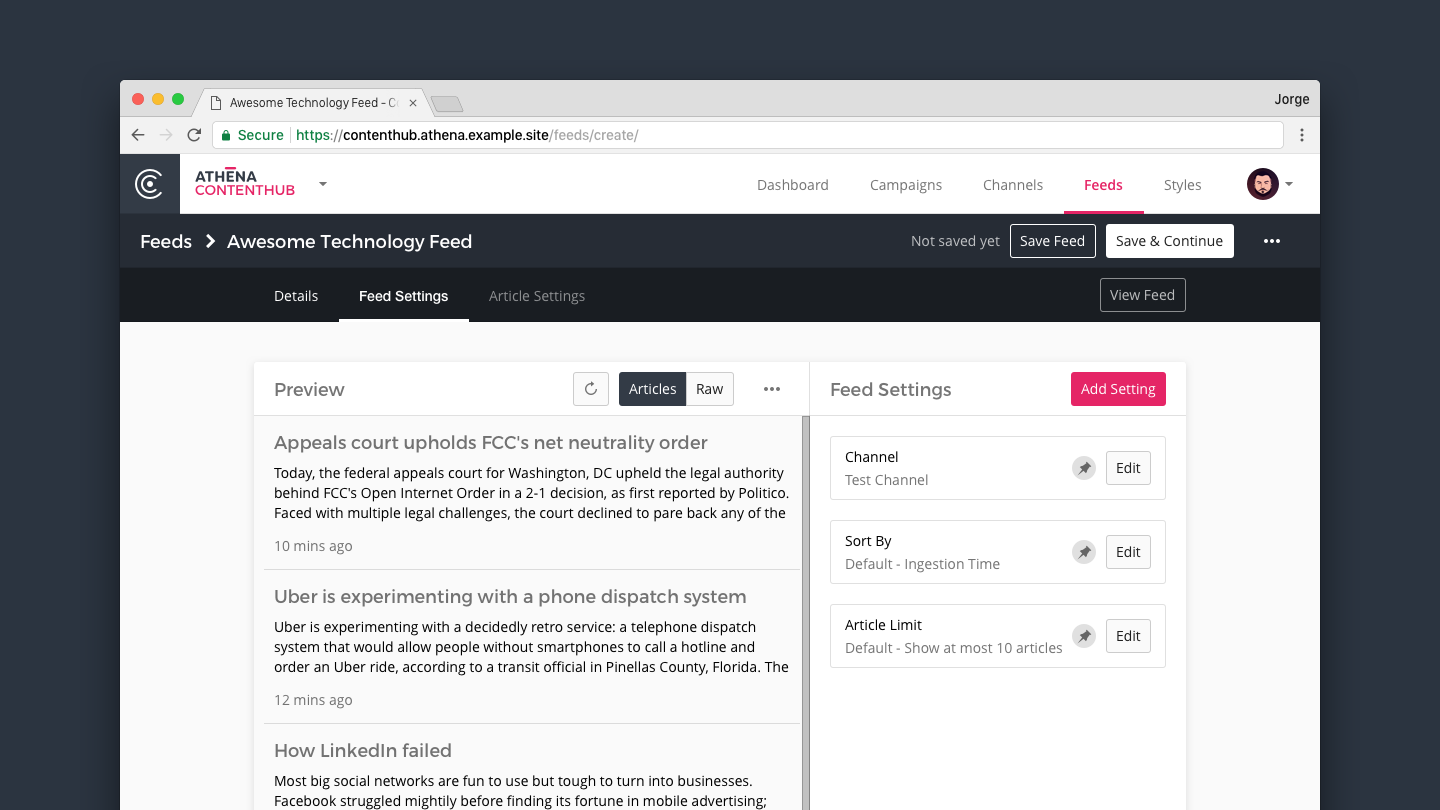The height and width of the screenshot is (810, 1440).
Task: Open the Preview panel more options menu
Action: pyautogui.click(x=772, y=389)
